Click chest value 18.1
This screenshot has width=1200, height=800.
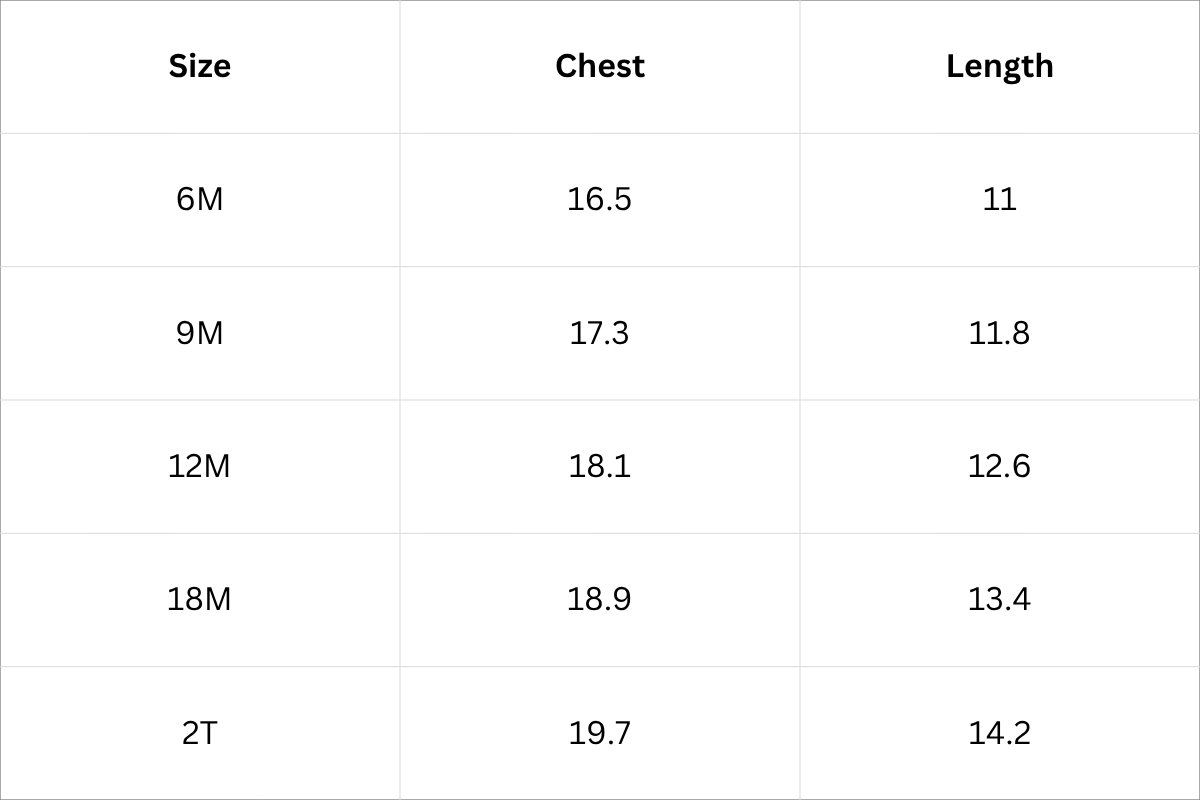click(600, 466)
